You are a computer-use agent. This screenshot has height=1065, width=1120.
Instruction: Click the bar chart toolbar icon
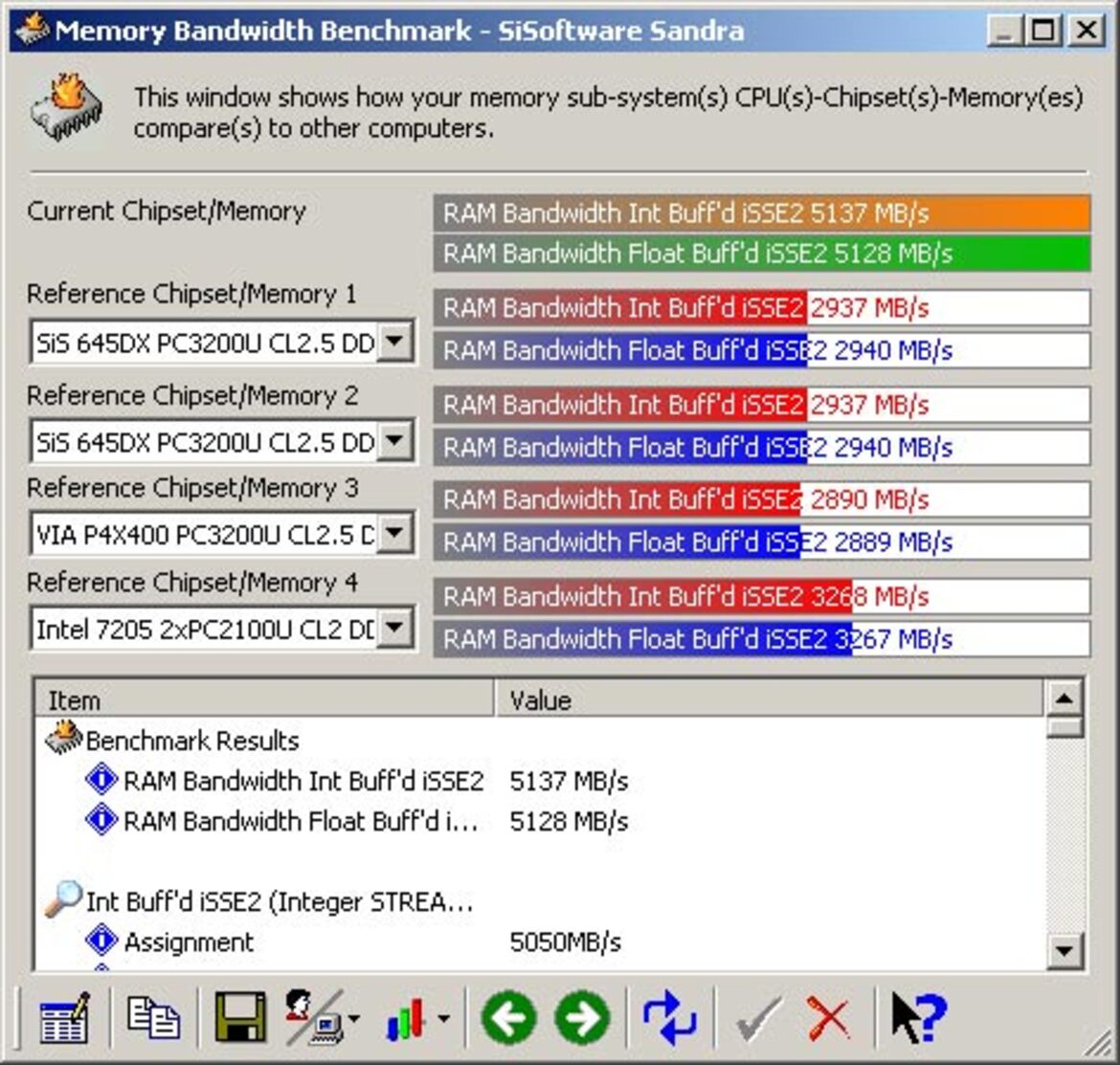pos(406,1019)
